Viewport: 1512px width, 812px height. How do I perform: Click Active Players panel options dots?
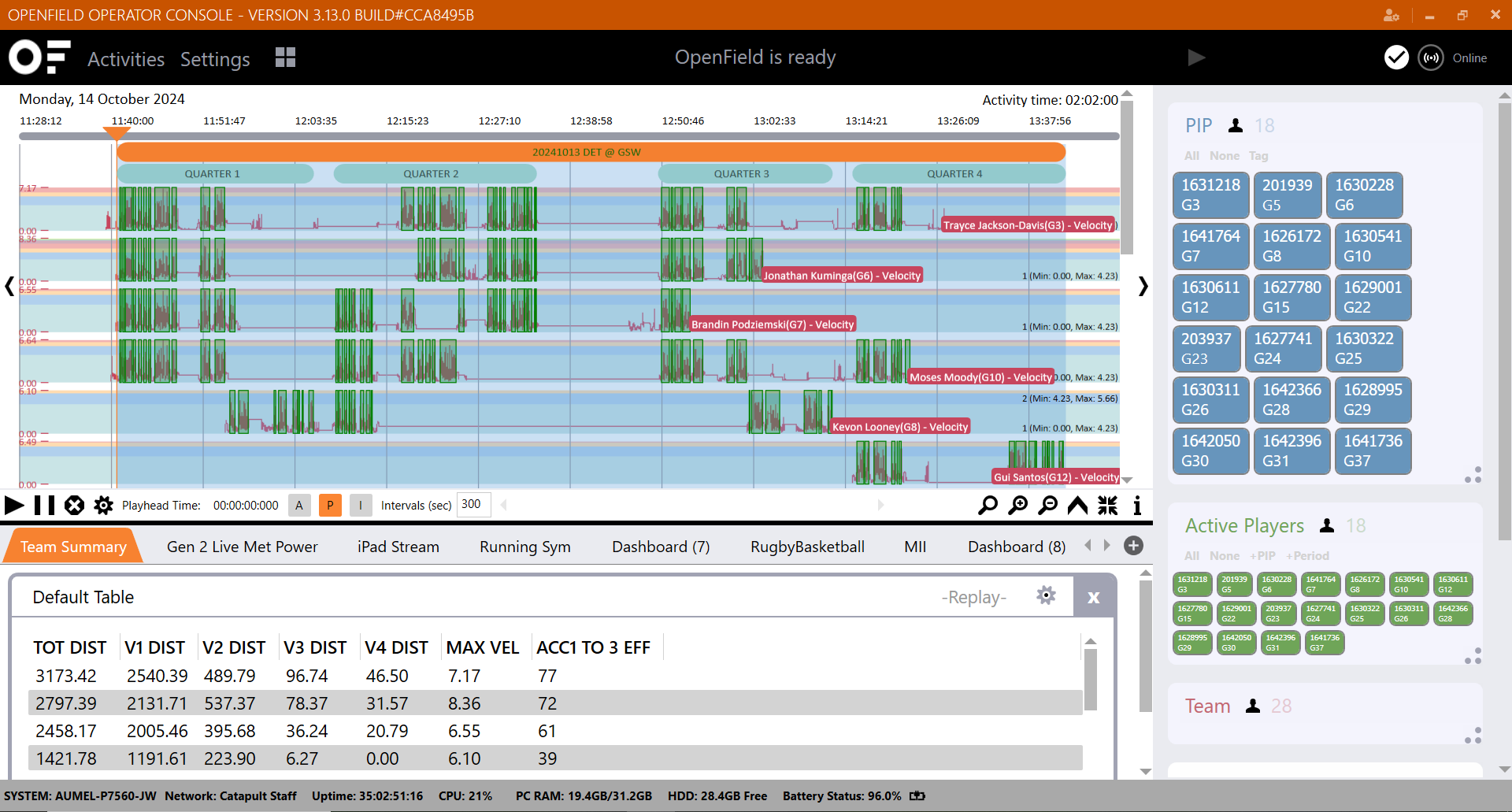point(1473,656)
